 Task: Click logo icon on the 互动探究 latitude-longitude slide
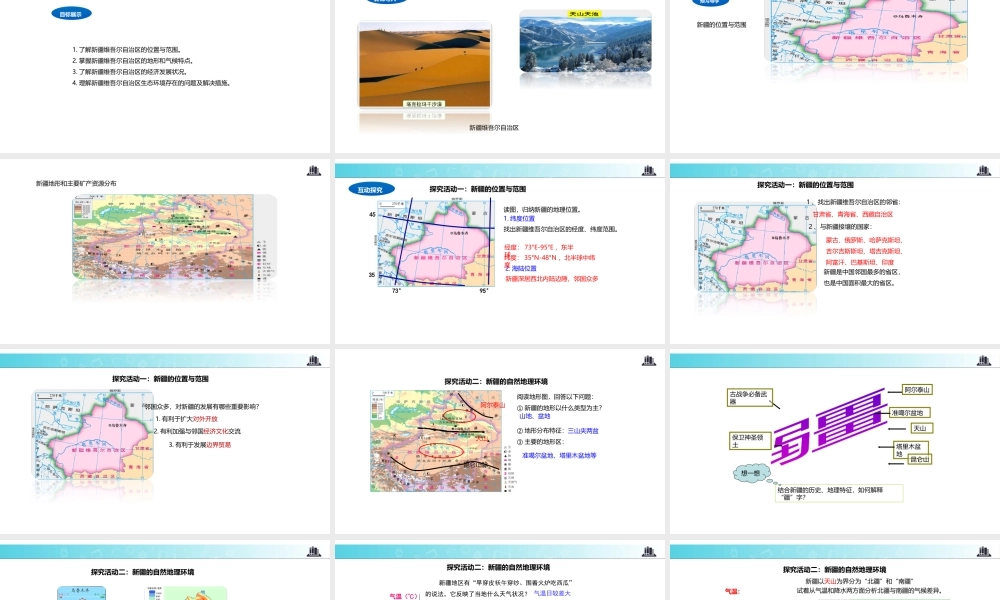pos(649,170)
